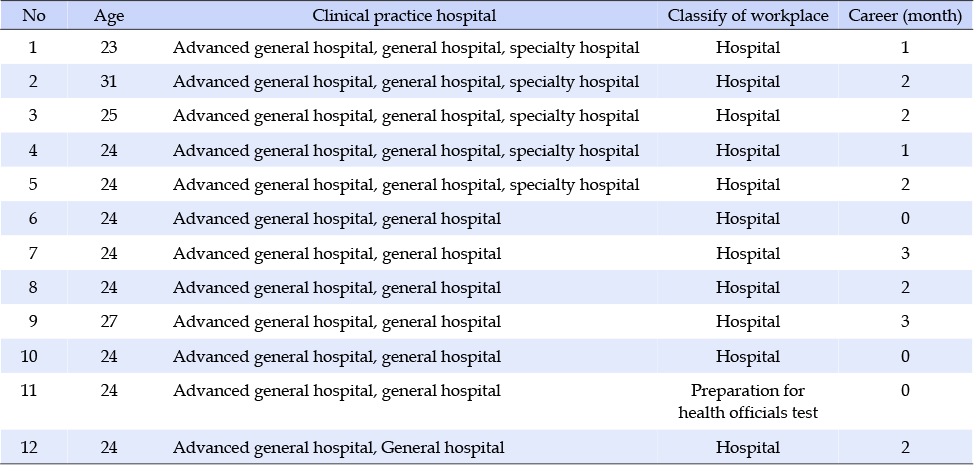Click the 'Age' column header
974x465 pixels.
109,16
